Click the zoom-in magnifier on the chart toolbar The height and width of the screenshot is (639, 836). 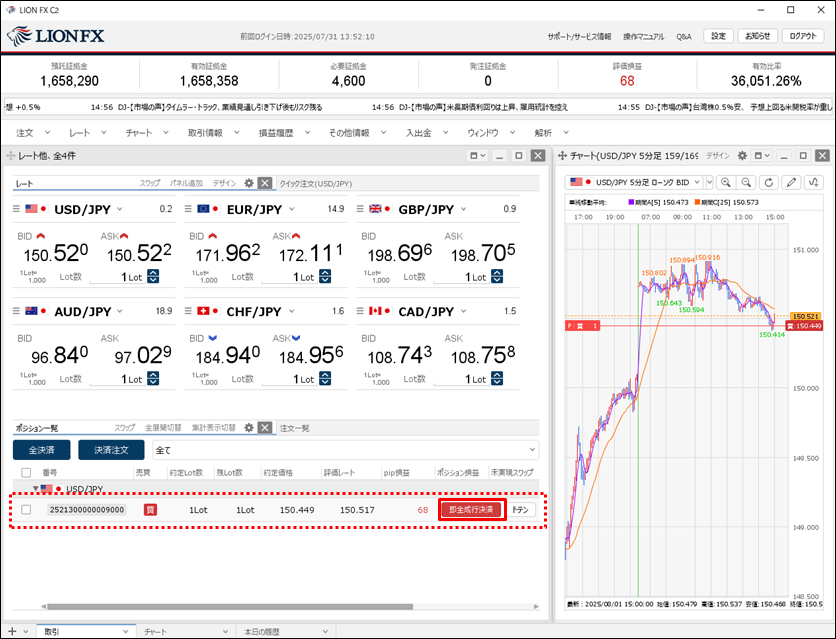pyautogui.click(x=725, y=182)
